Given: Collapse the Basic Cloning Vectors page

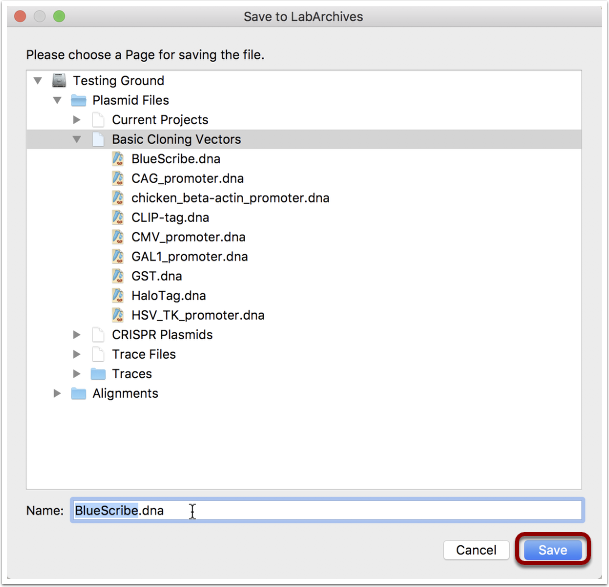Looking at the screenshot, I should 77,139.
